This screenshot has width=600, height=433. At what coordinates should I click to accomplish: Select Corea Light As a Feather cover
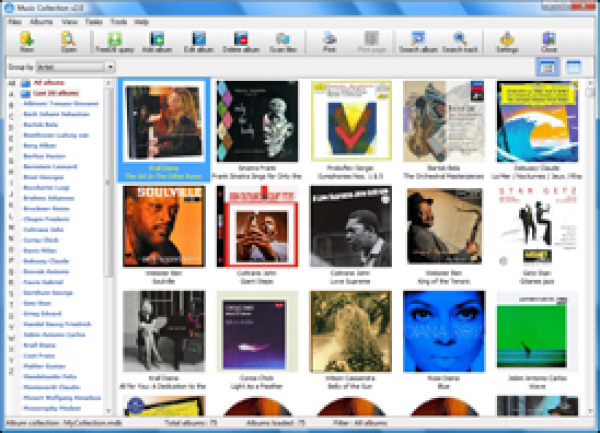pos(257,331)
